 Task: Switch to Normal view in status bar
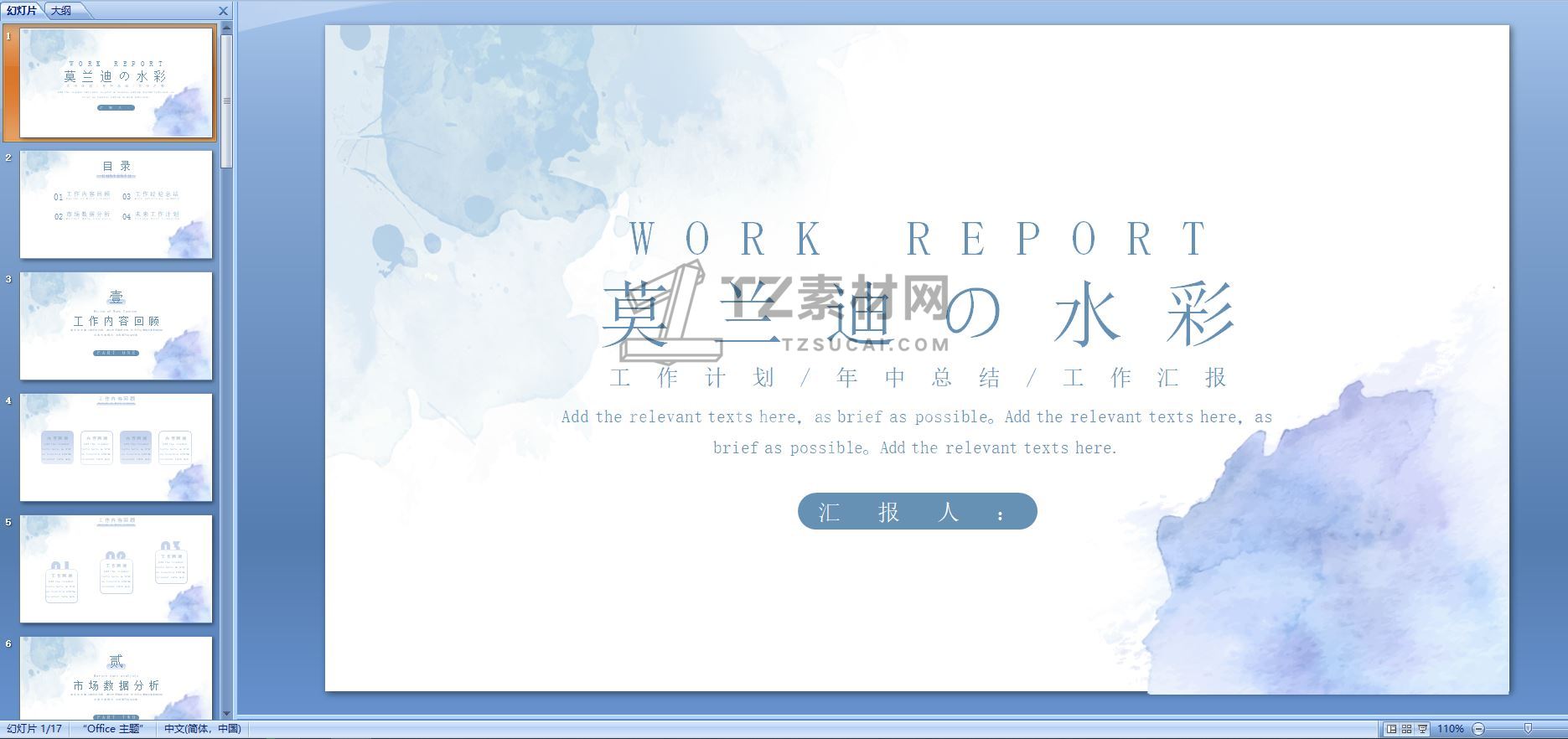coord(1391,729)
